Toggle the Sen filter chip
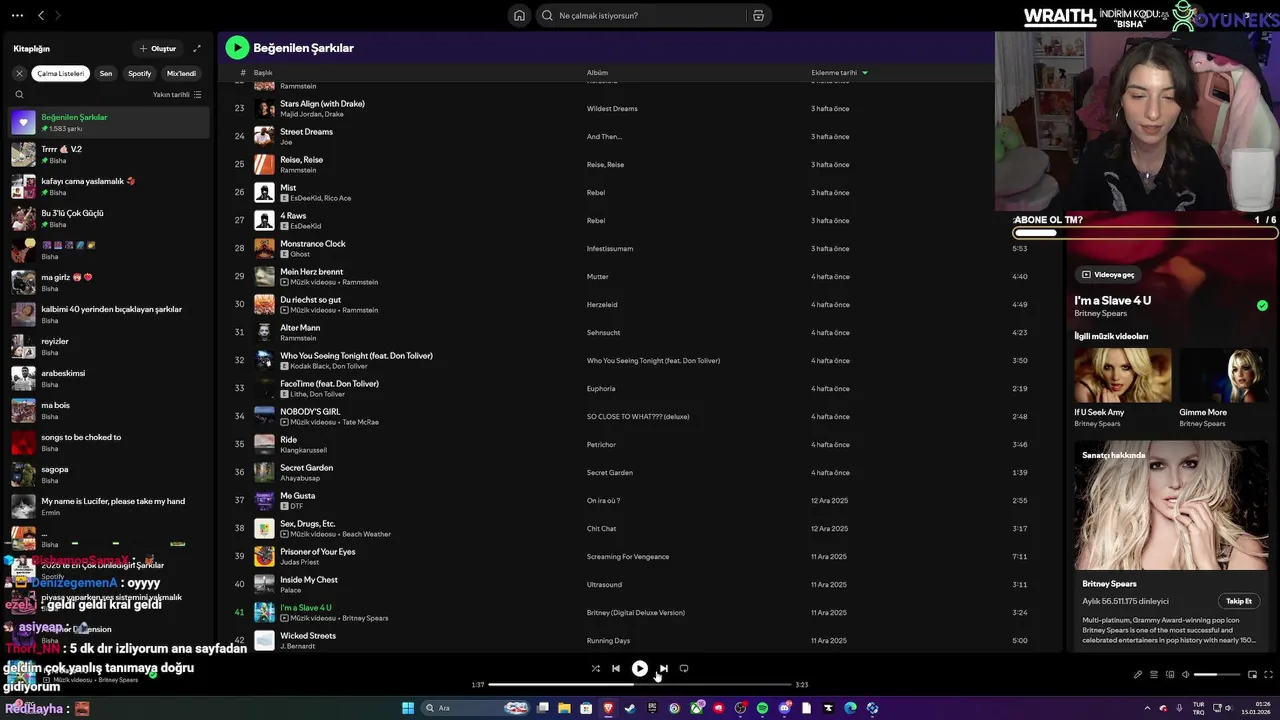The image size is (1280, 720). (x=106, y=73)
